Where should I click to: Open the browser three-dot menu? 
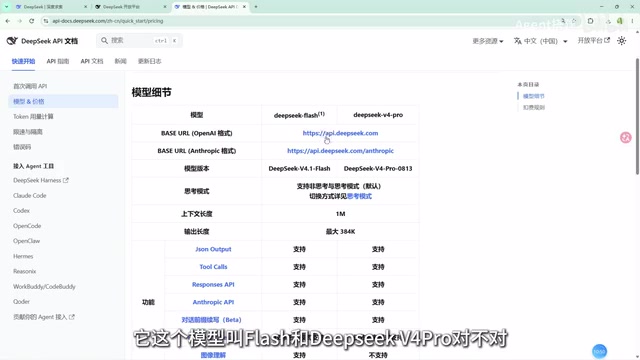632,21
